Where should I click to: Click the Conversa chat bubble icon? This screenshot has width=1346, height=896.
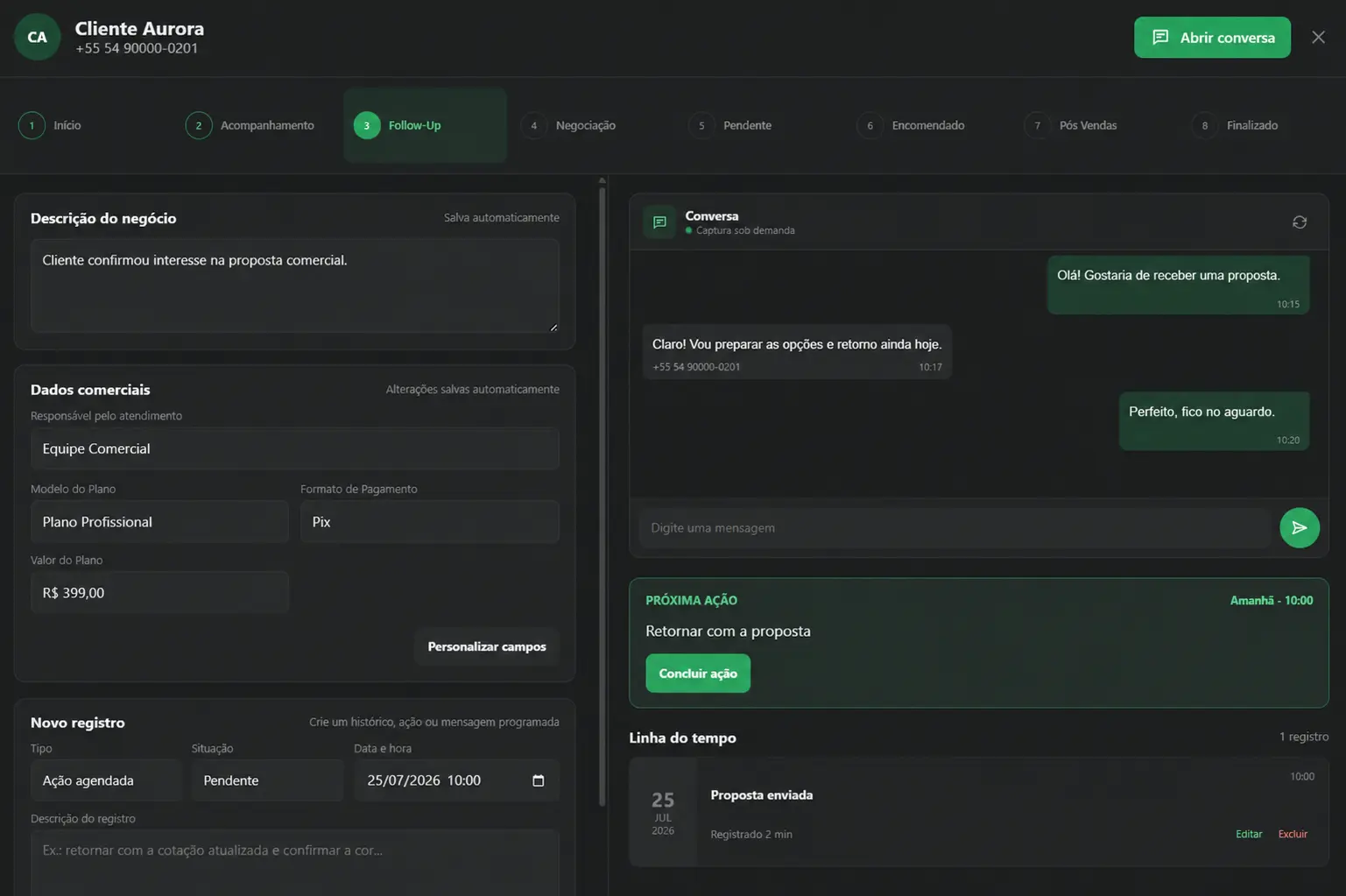point(659,222)
